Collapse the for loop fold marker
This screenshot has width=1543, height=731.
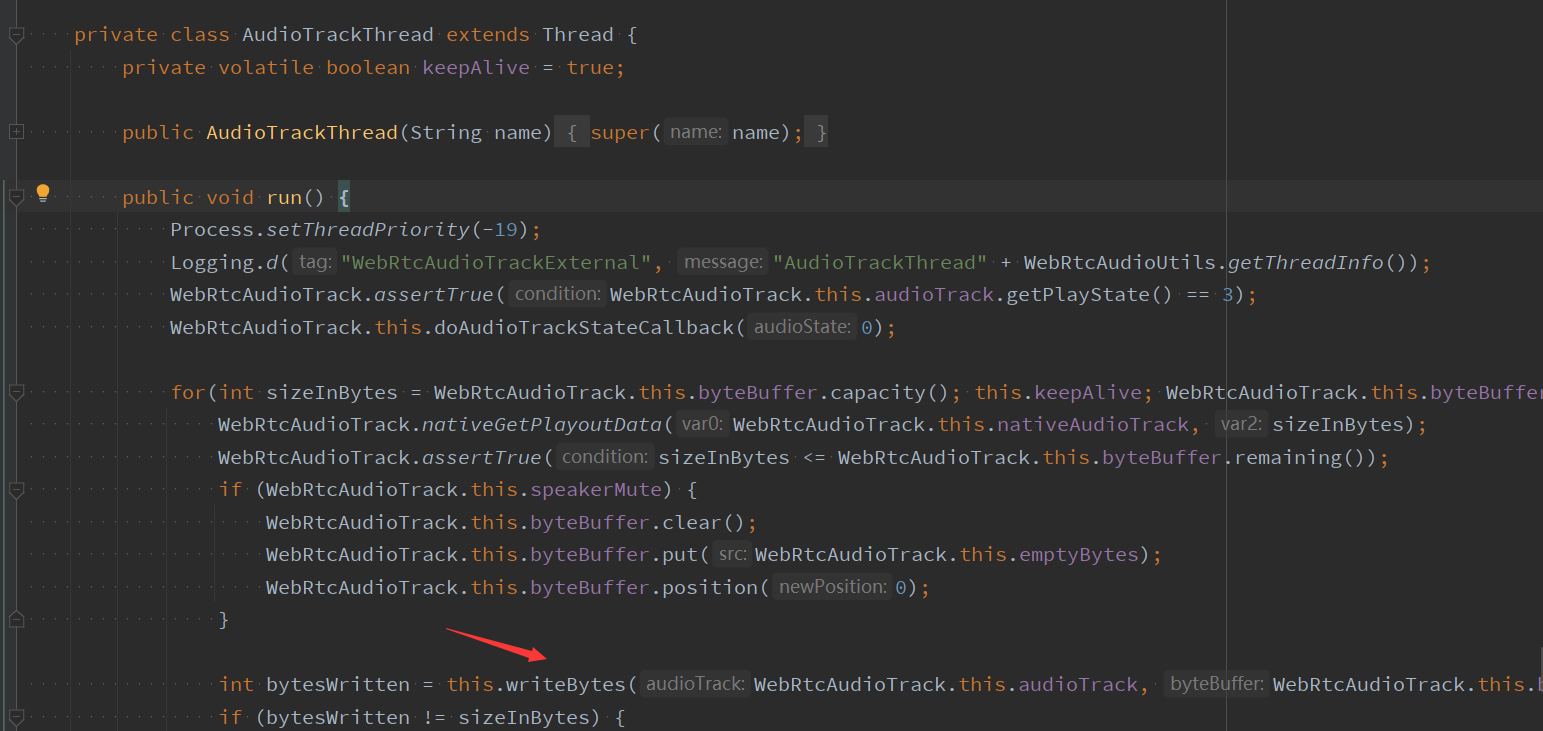(x=16, y=392)
